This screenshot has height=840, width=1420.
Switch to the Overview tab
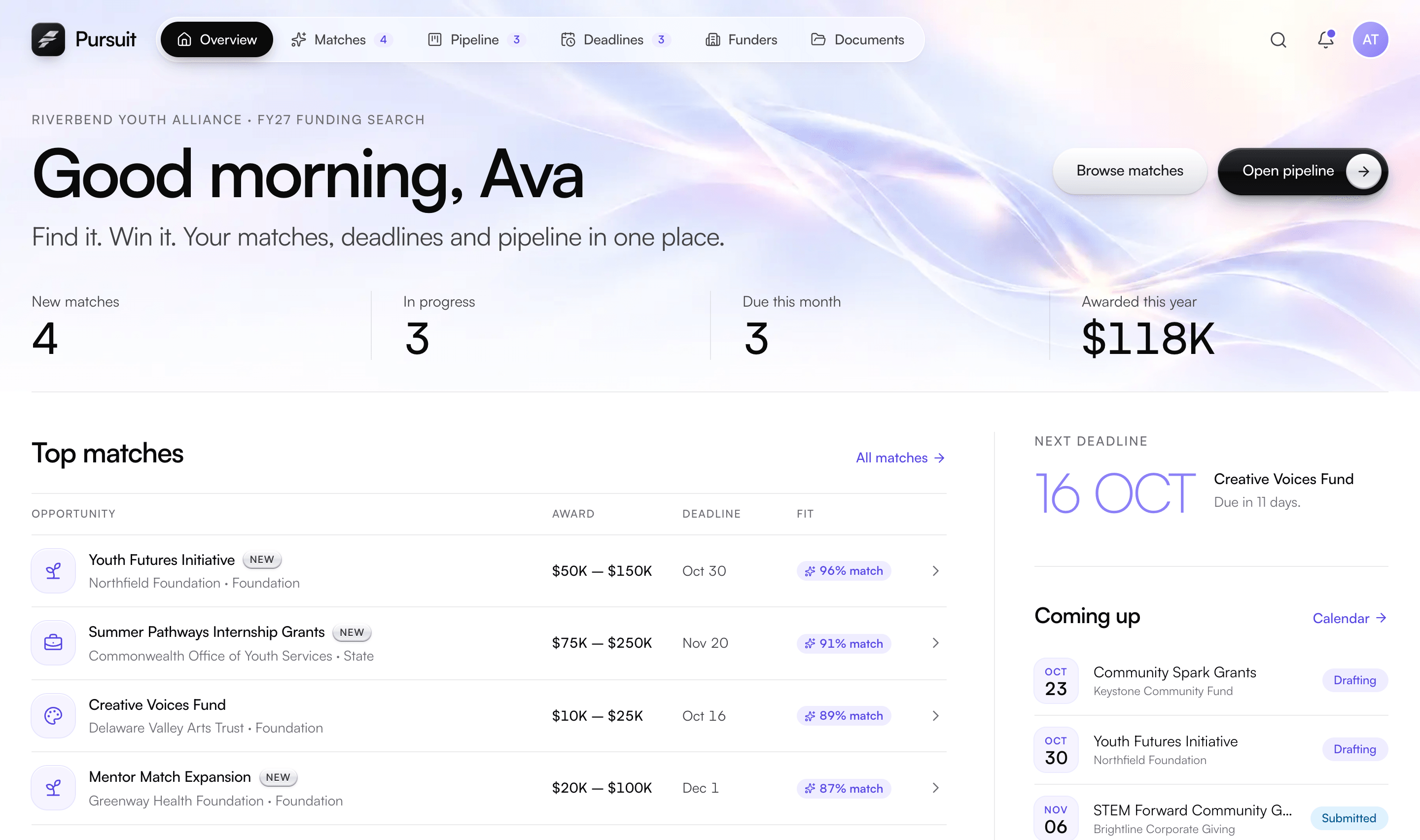click(217, 39)
